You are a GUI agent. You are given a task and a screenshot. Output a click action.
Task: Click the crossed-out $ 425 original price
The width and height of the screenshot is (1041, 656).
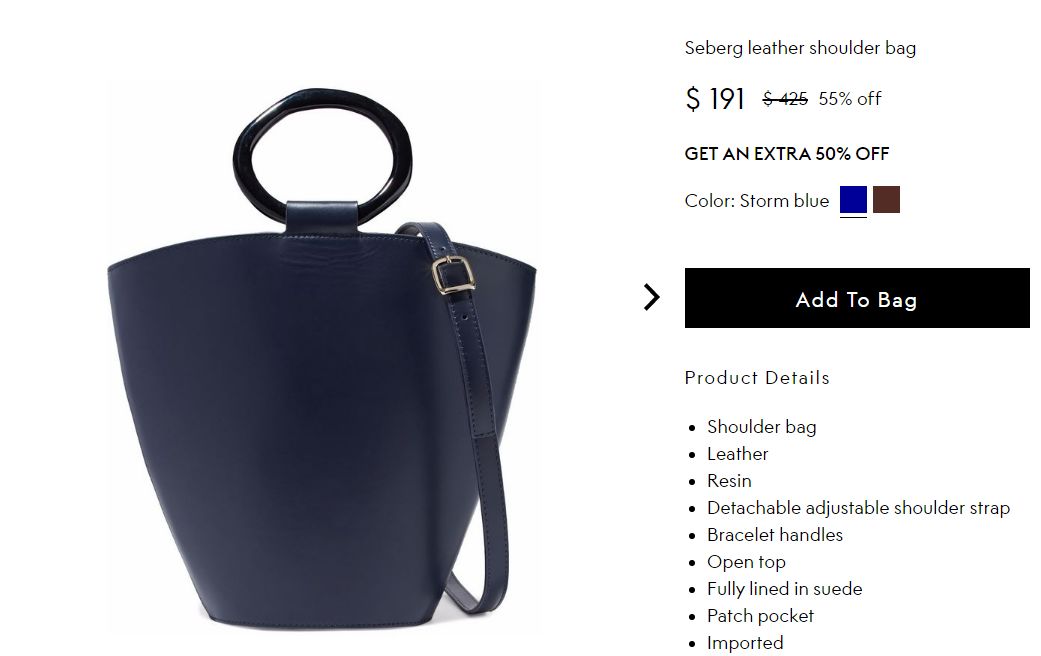click(785, 99)
